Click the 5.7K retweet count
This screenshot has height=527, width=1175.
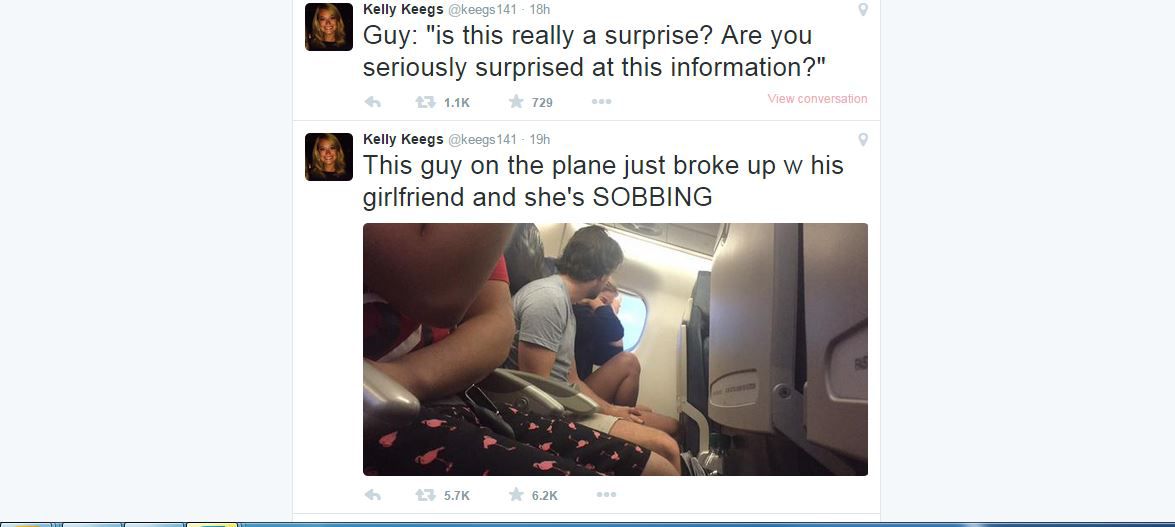pyautogui.click(x=457, y=496)
